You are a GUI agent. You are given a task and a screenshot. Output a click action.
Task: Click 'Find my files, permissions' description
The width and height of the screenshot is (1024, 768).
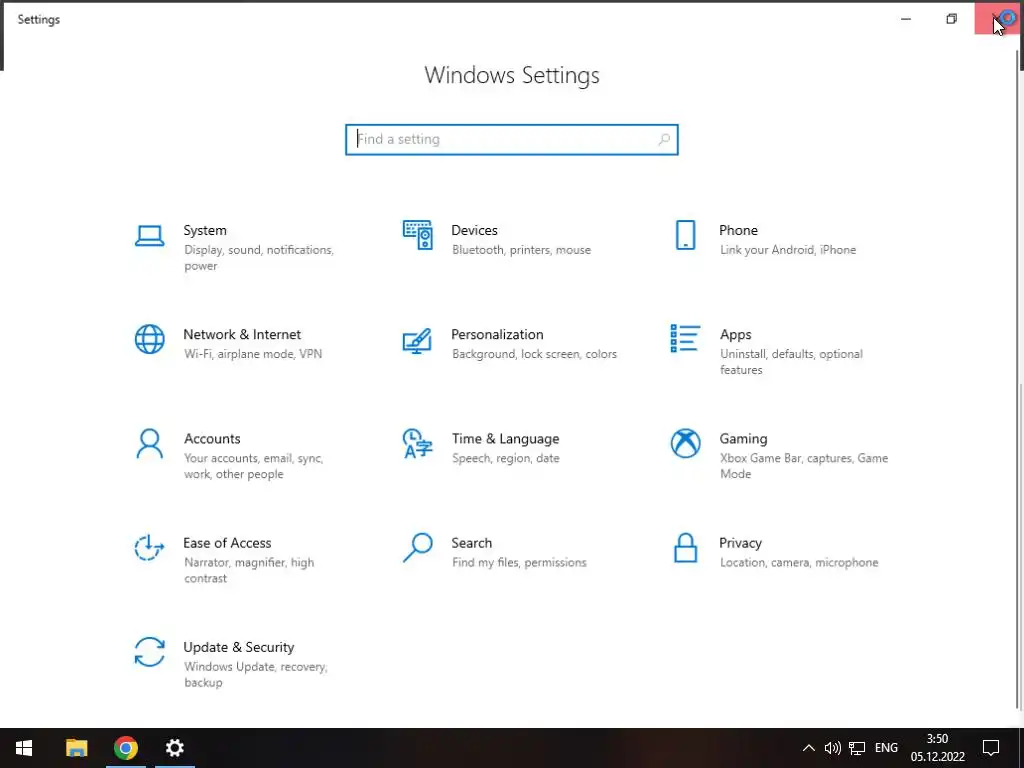[x=519, y=562]
